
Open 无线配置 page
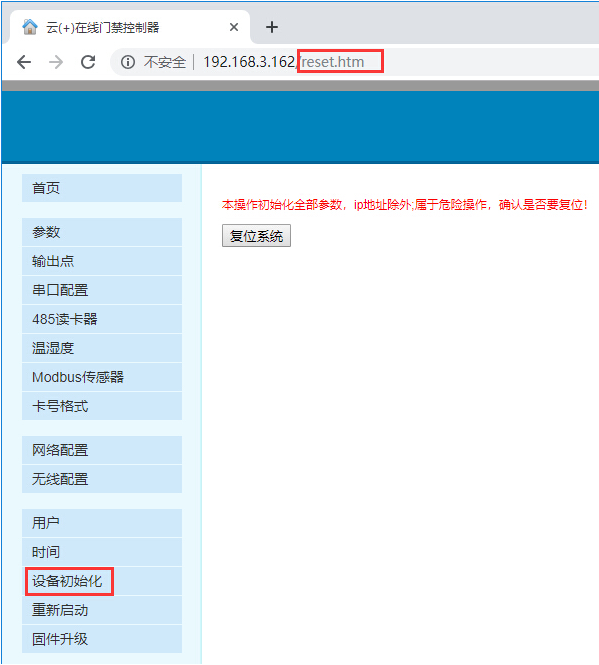tap(102, 479)
